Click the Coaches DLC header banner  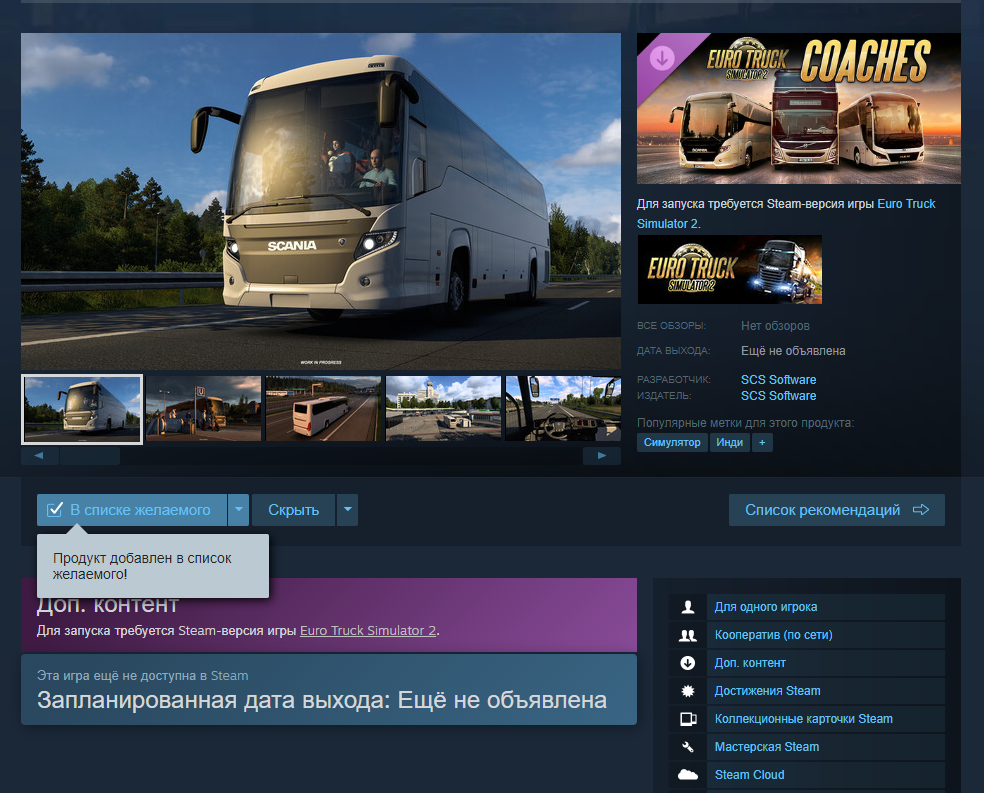798,108
